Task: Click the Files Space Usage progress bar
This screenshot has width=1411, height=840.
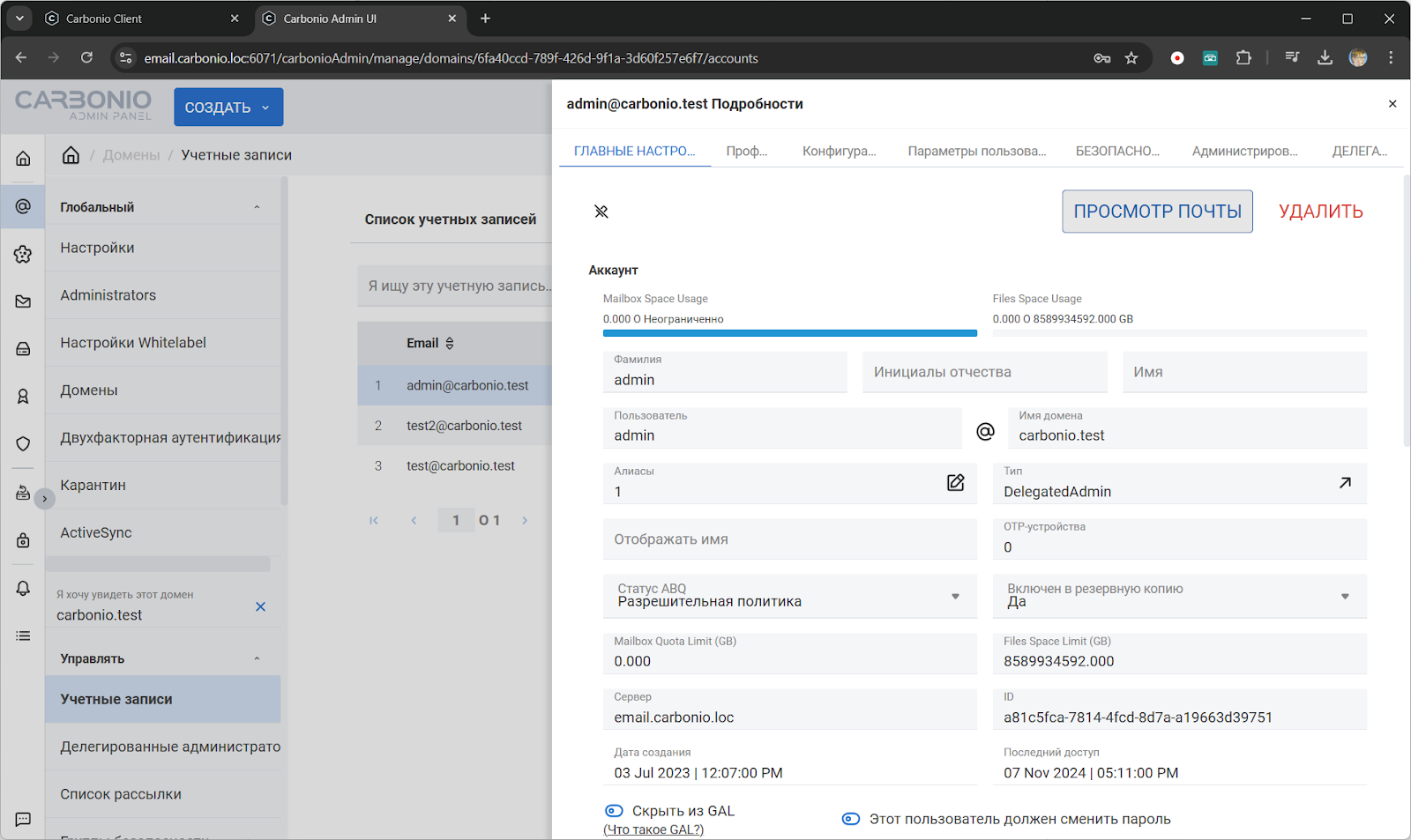Action: coord(1180,333)
